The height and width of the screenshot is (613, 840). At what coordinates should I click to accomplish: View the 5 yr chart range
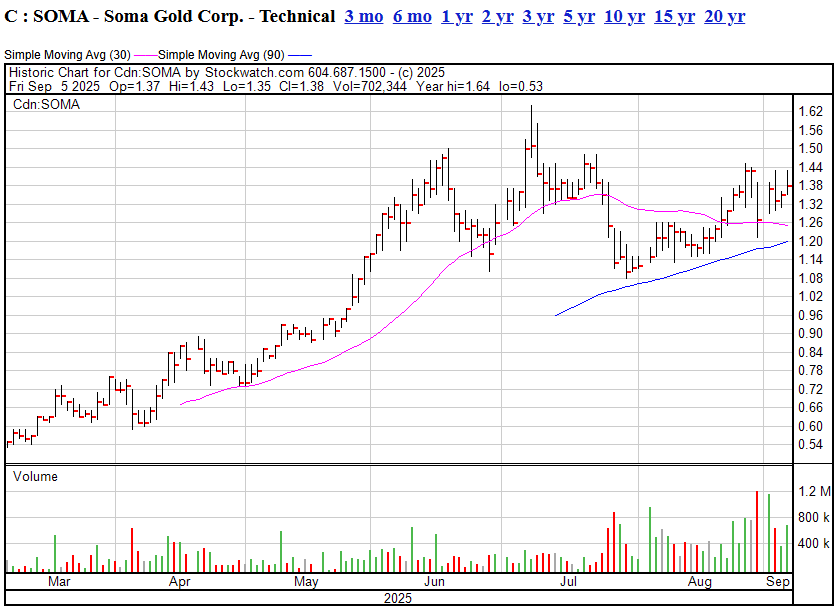[579, 17]
